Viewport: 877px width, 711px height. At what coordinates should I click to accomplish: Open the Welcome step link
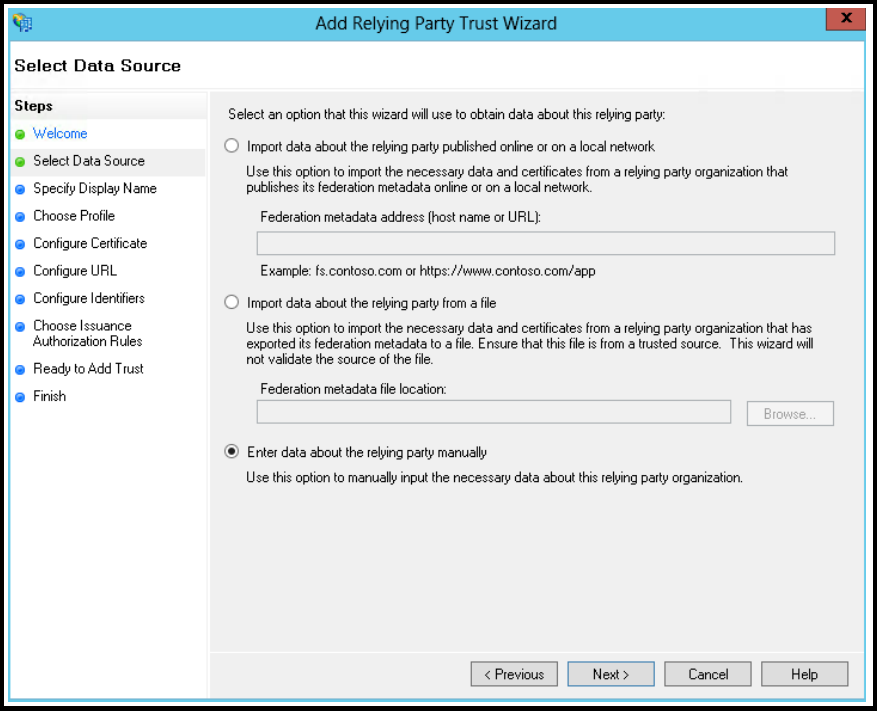(x=60, y=133)
